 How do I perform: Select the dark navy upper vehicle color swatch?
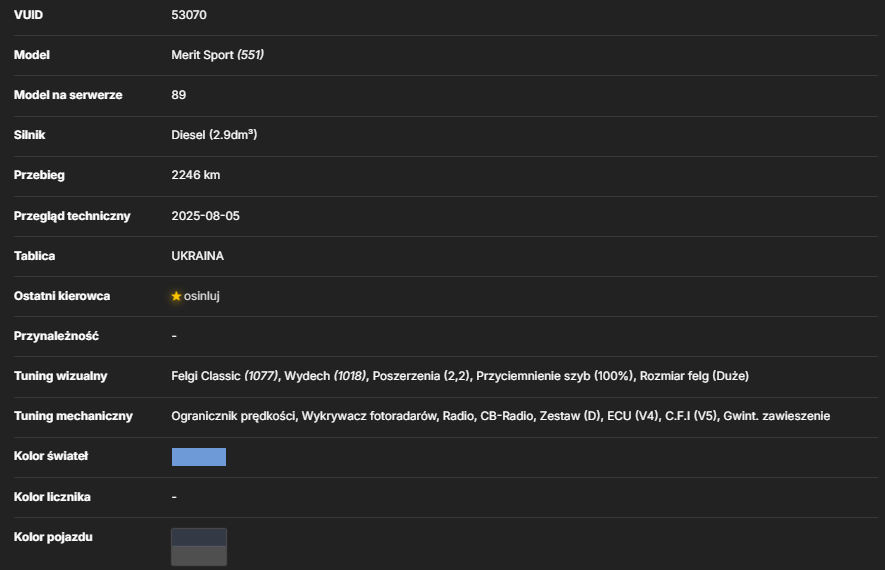(x=199, y=537)
